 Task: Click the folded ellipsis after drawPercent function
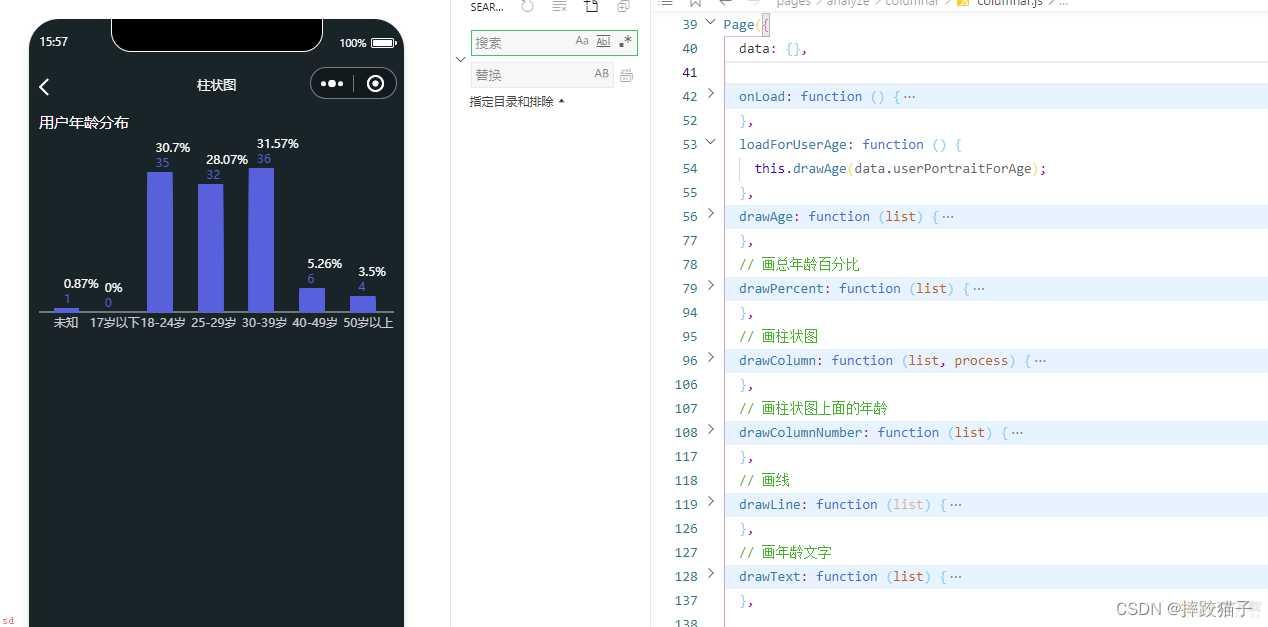(979, 289)
